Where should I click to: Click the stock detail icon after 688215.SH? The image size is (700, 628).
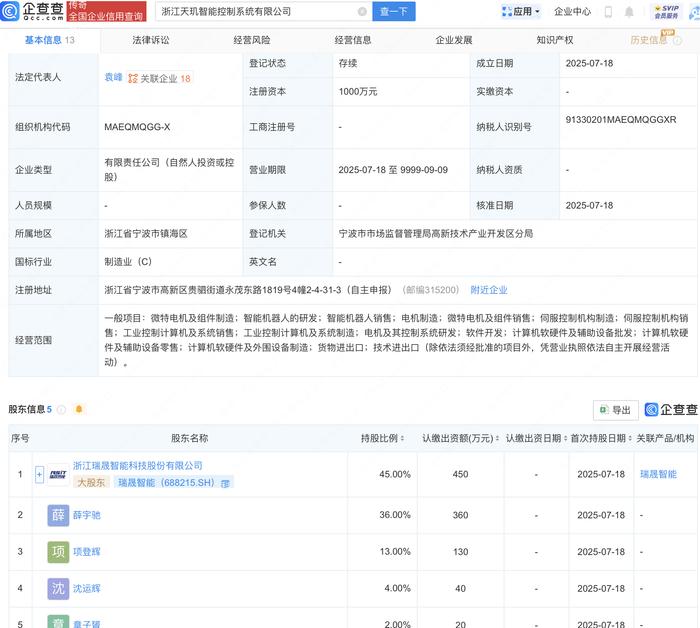point(225,483)
